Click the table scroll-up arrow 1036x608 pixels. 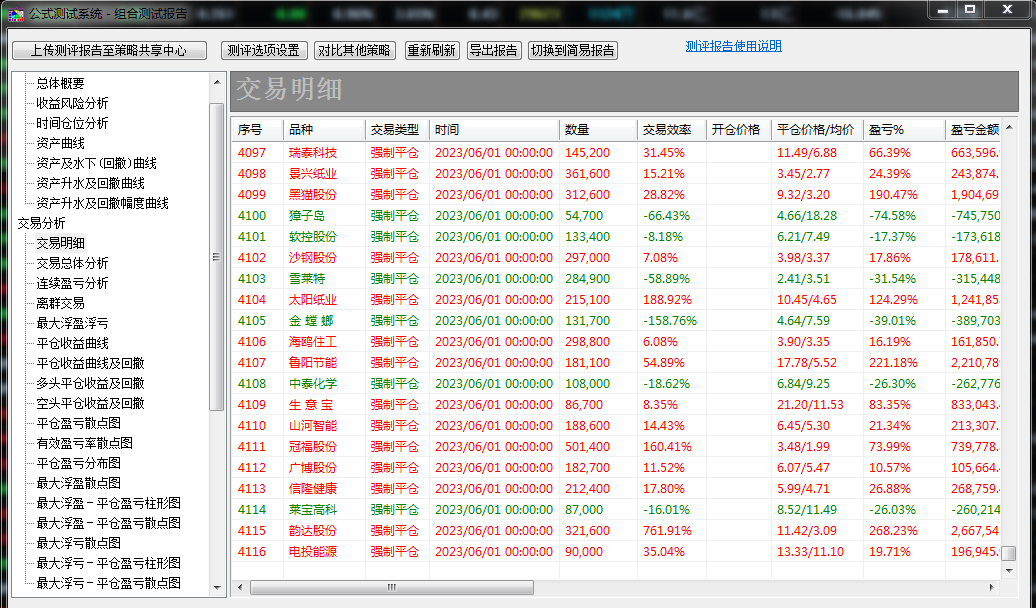click(x=1009, y=128)
